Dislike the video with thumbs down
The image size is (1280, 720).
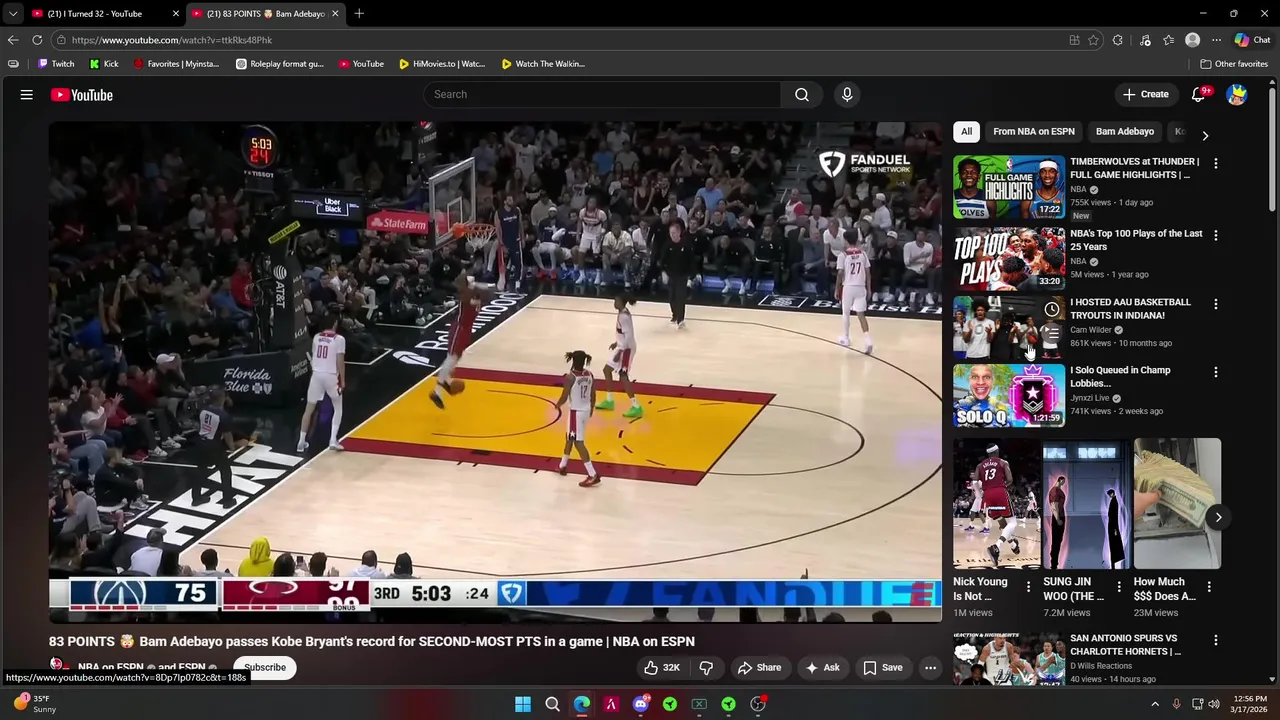coord(706,667)
